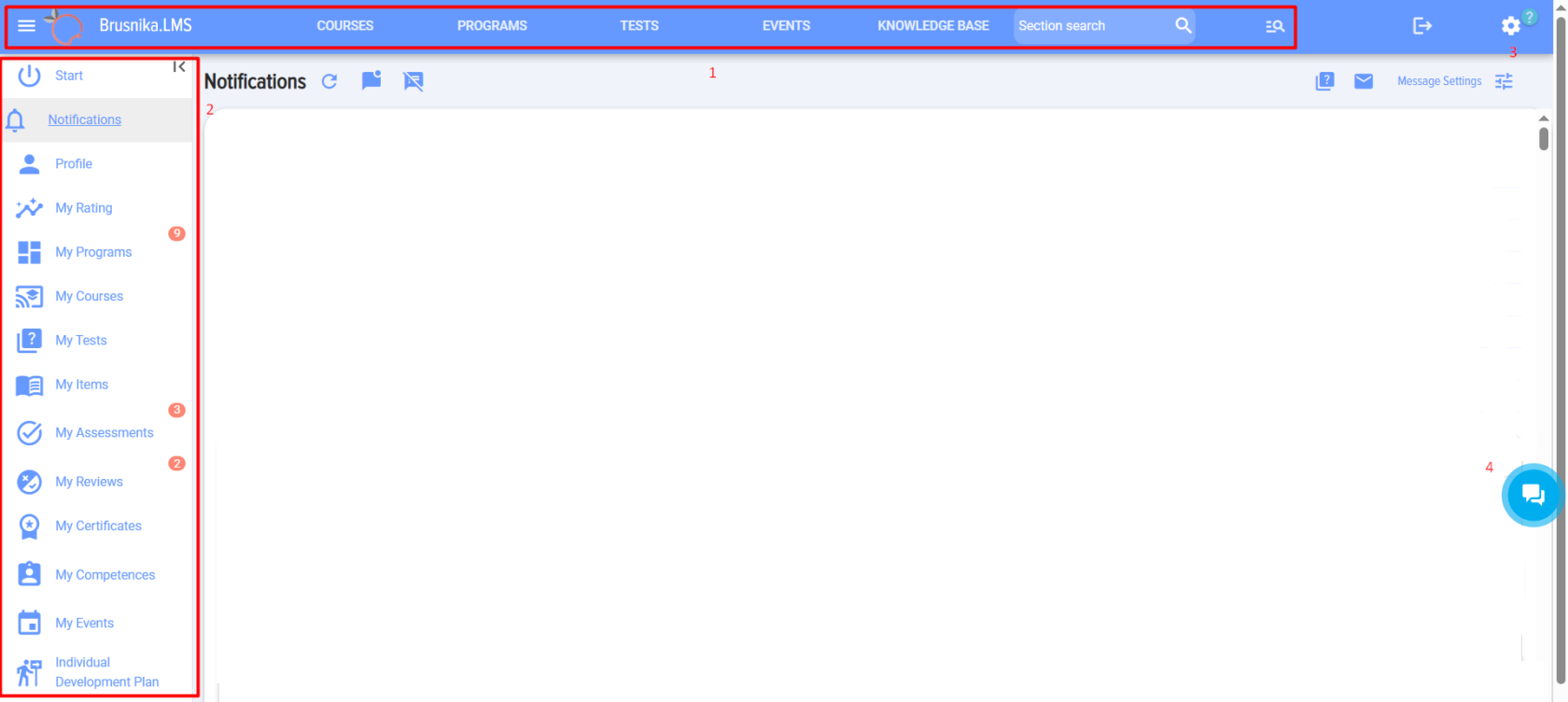Open My Certificates in sidebar
Viewport: 1568px width, 702px height.
[x=98, y=526]
